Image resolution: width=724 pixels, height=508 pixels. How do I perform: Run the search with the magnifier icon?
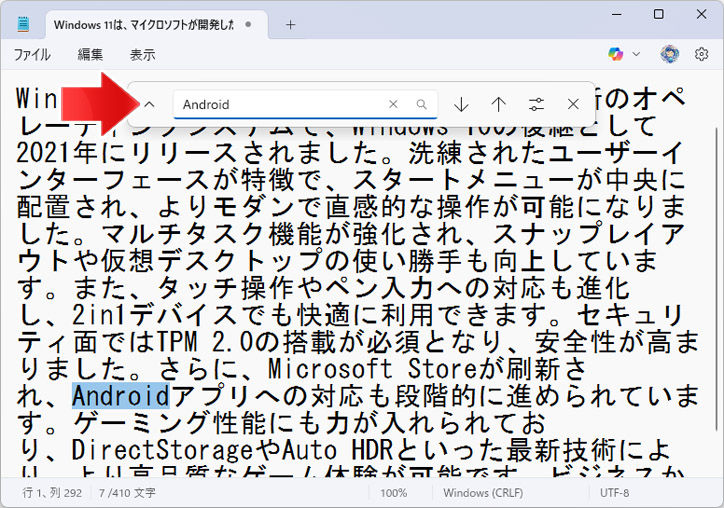point(421,104)
